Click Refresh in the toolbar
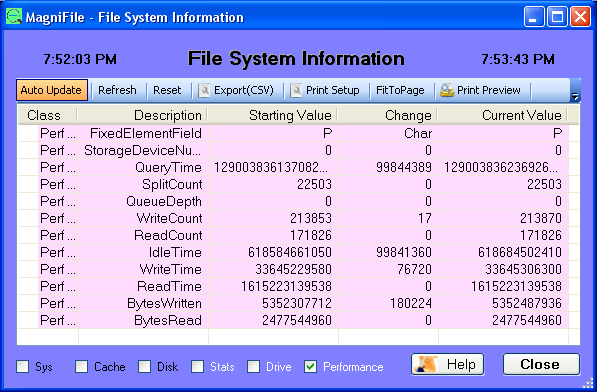 click(x=117, y=90)
